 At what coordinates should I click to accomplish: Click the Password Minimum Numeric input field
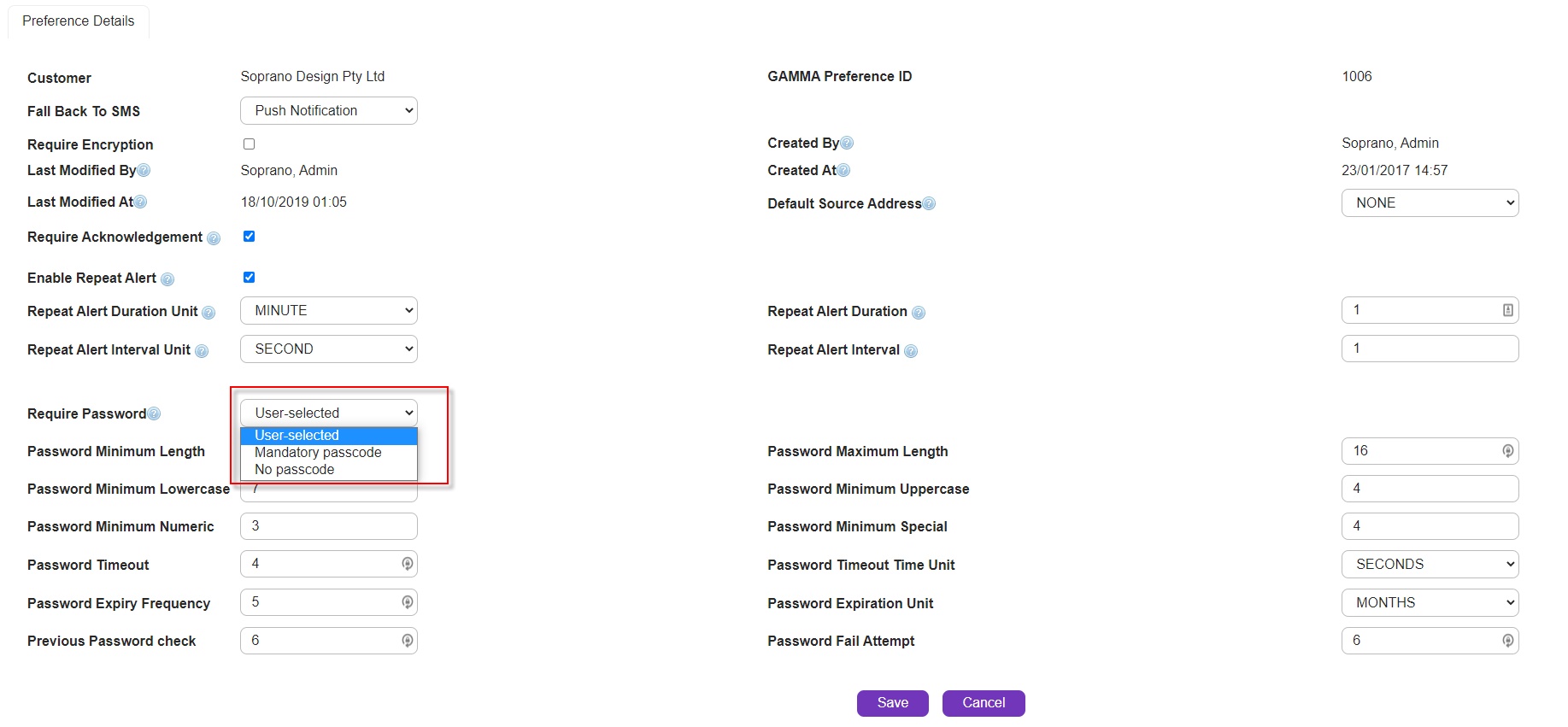[x=329, y=526]
